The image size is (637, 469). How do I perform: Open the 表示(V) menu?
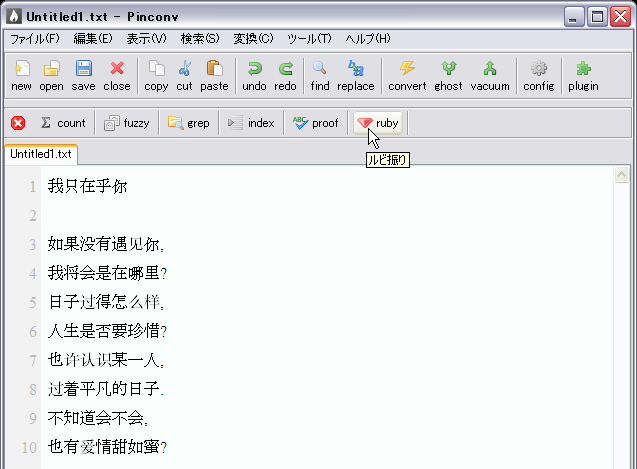[146, 39]
